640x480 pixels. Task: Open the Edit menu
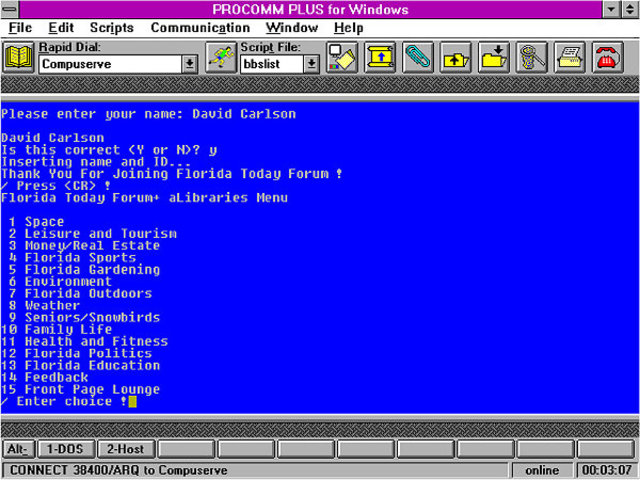[x=61, y=28]
